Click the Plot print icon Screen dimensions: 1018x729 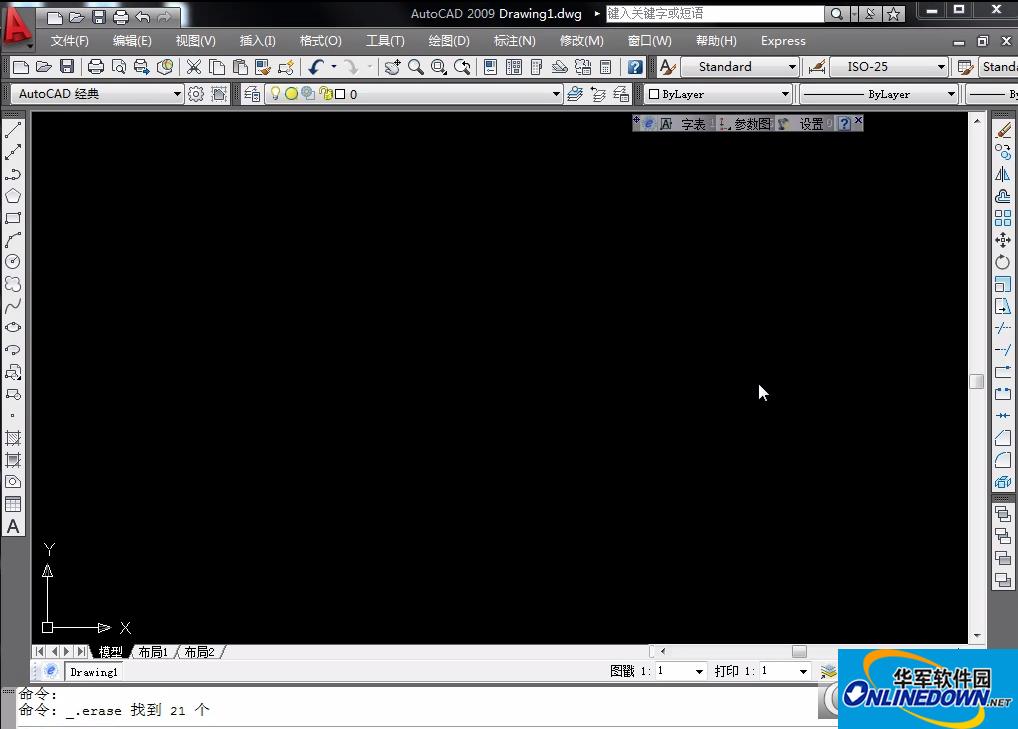click(95, 66)
